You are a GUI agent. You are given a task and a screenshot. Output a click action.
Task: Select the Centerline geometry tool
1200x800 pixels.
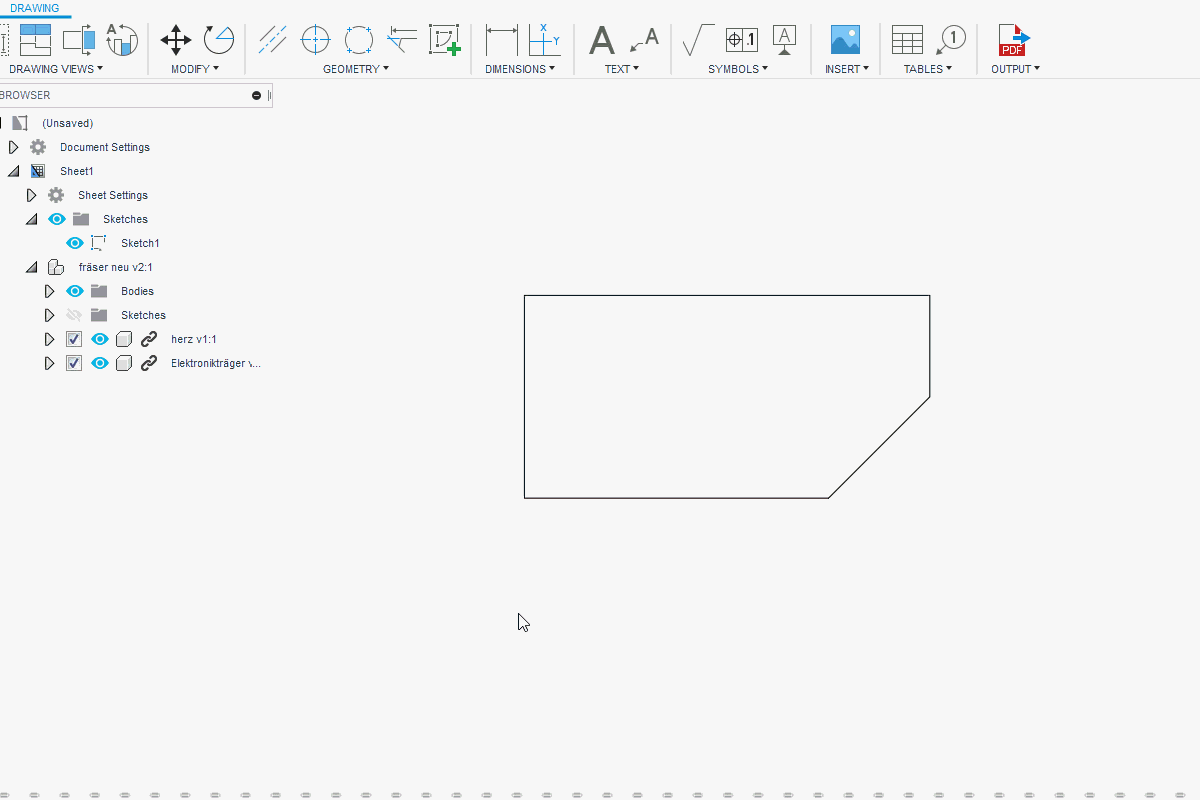point(272,40)
